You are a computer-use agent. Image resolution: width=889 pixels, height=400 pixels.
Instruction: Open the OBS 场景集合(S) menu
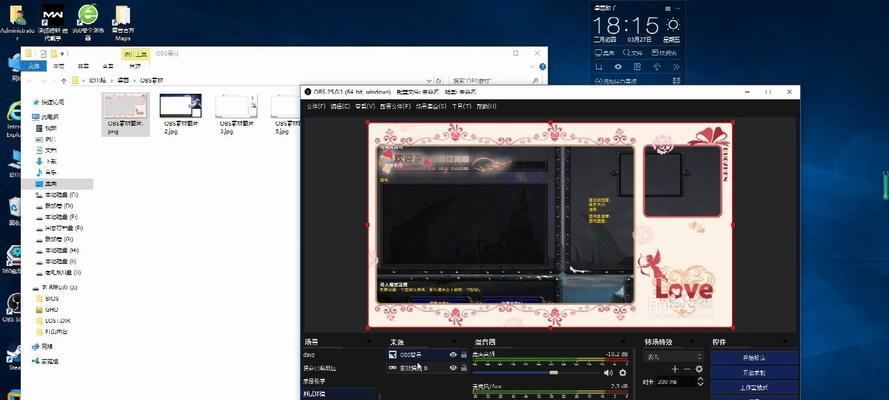point(431,106)
